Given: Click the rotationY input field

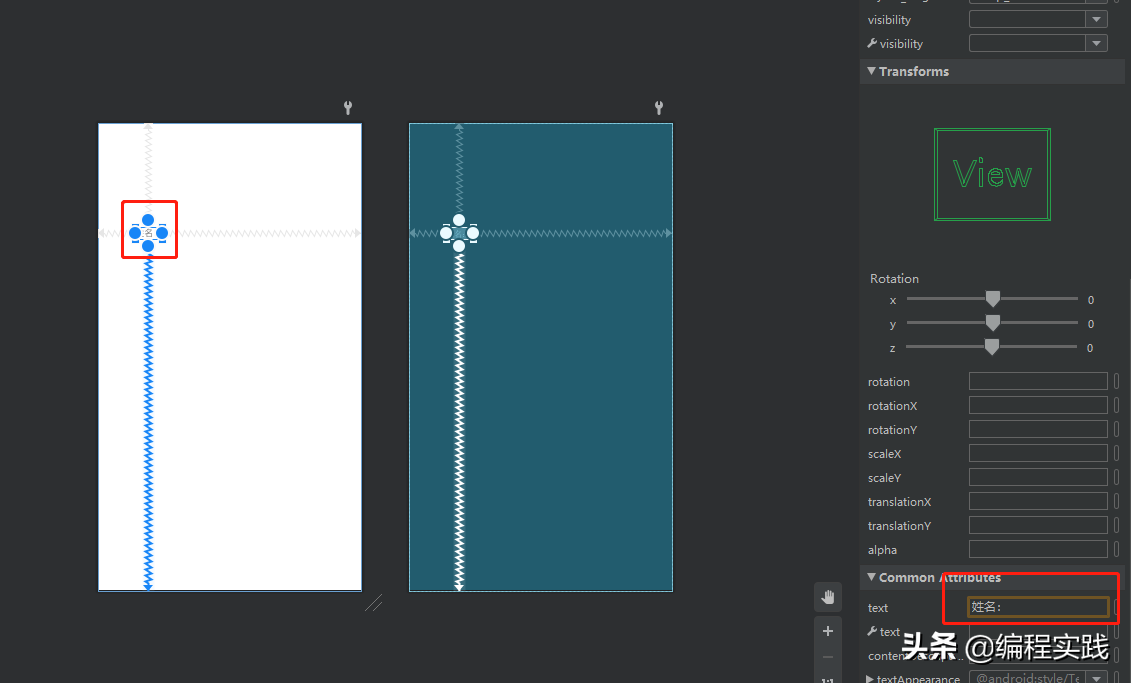Looking at the screenshot, I should point(1038,429).
